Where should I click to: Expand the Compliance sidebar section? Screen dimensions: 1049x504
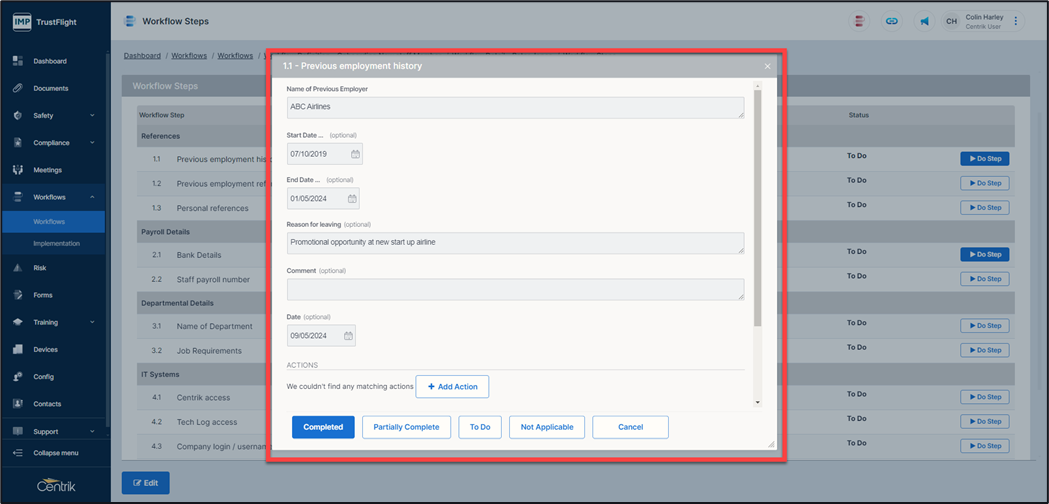pos(92,143)
